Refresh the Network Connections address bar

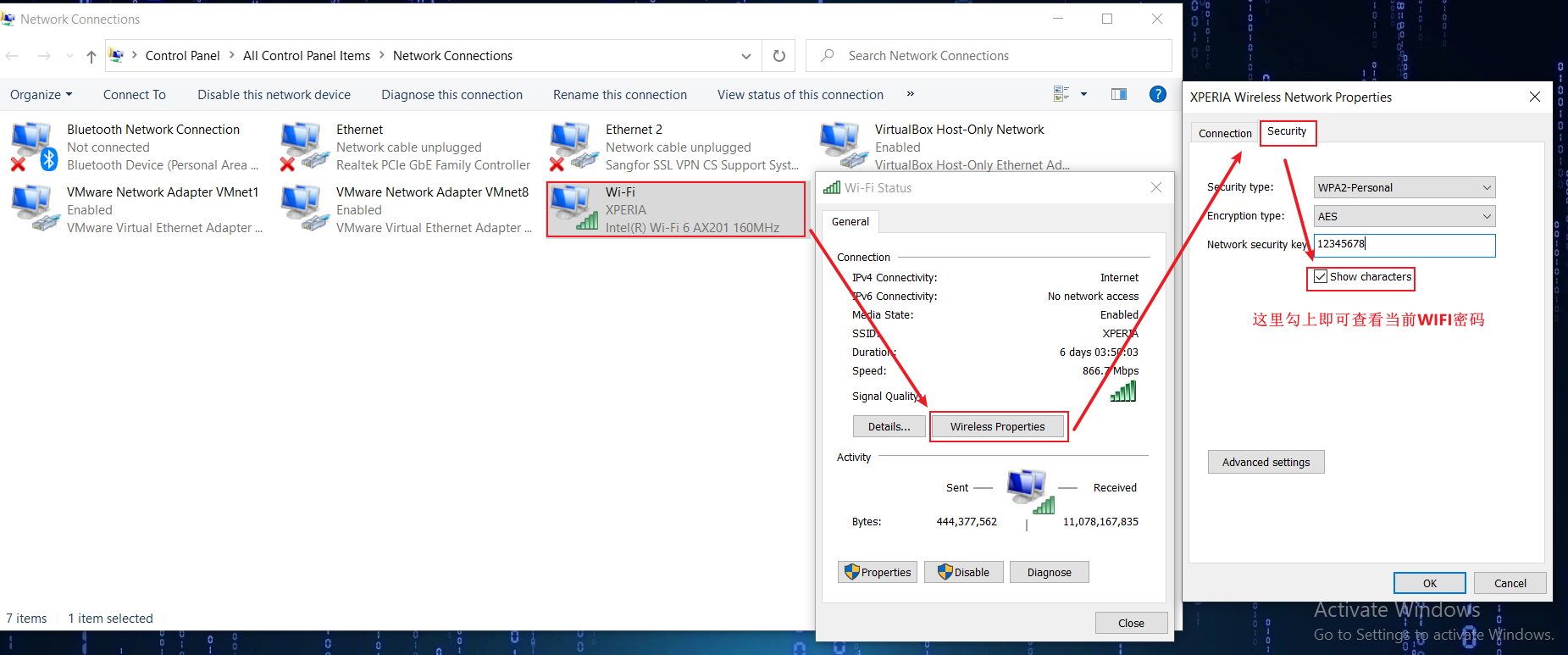point(778,56)
